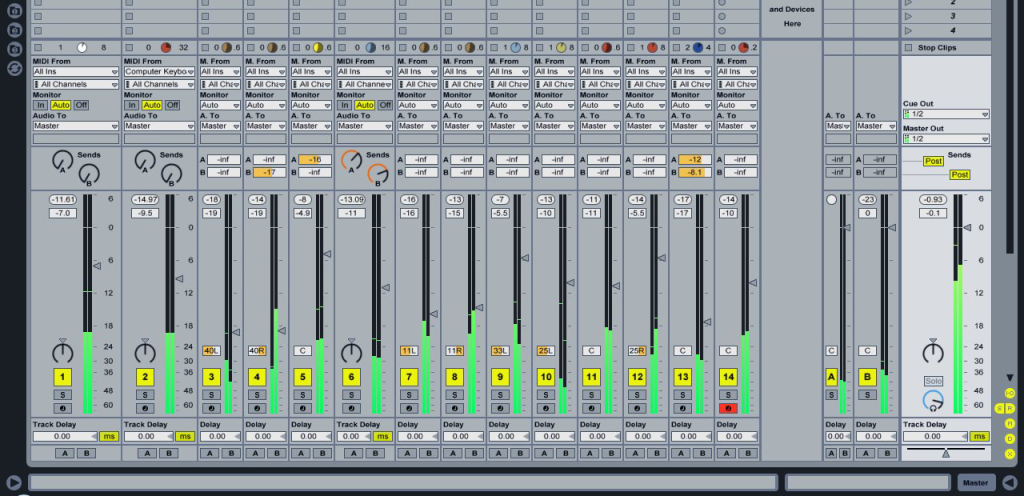Viewport: 1024px width, 496px height.
Task: Arm track 11 for recording
Action: click(x=591, y=409)
